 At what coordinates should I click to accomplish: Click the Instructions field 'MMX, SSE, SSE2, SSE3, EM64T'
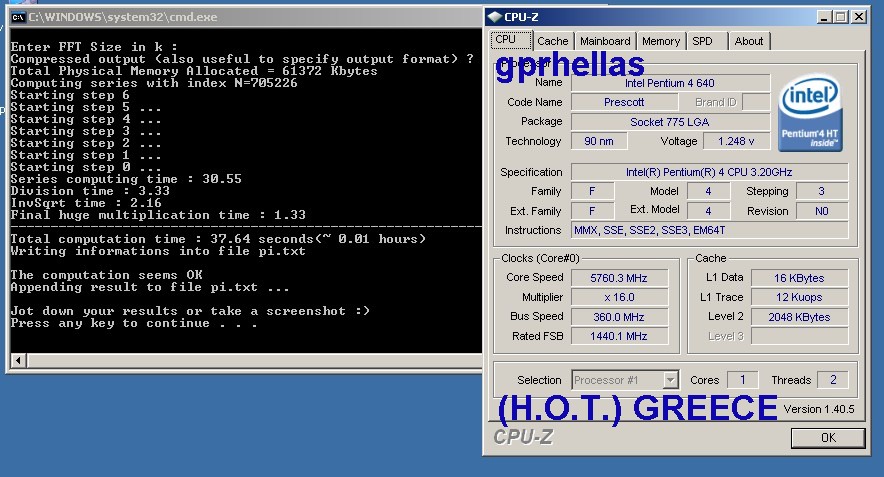[709, 230]
